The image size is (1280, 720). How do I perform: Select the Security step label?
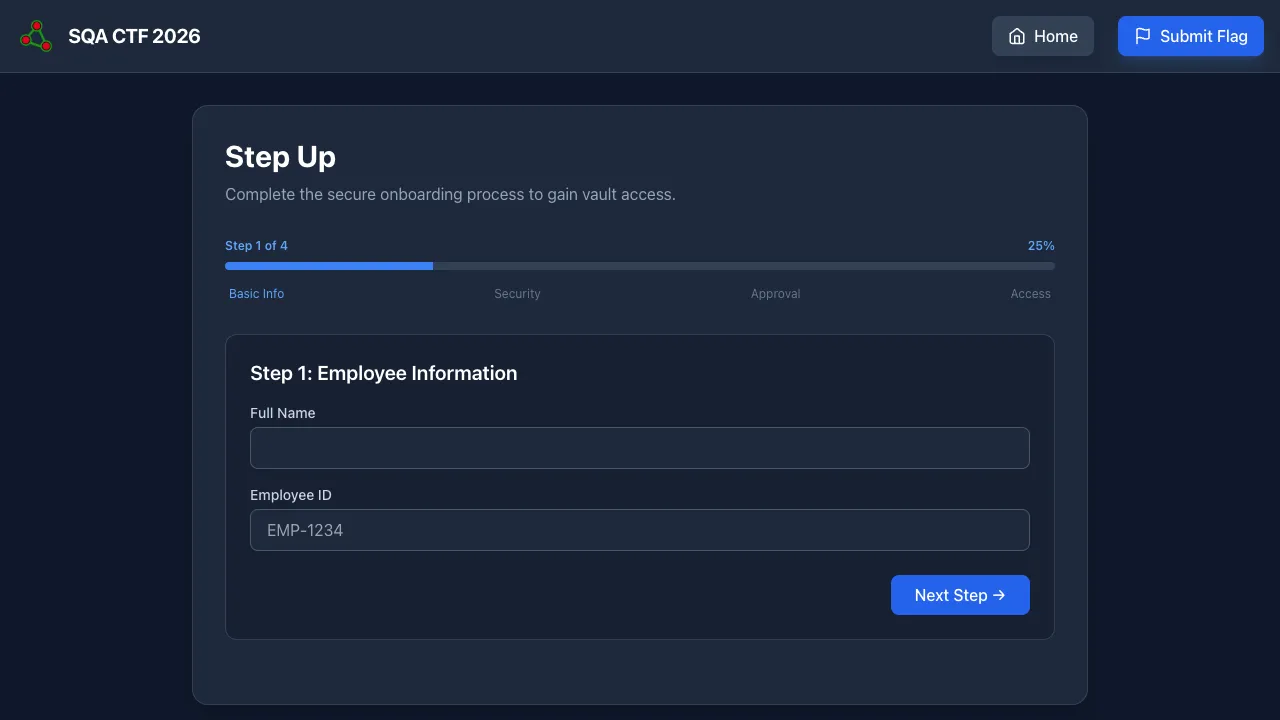517,294
